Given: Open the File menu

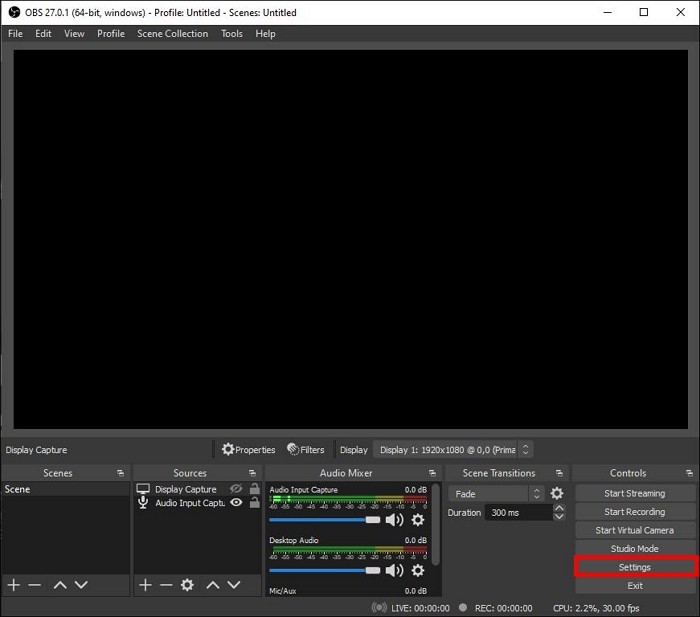Looking at the screenshot, I should point(15,33).
